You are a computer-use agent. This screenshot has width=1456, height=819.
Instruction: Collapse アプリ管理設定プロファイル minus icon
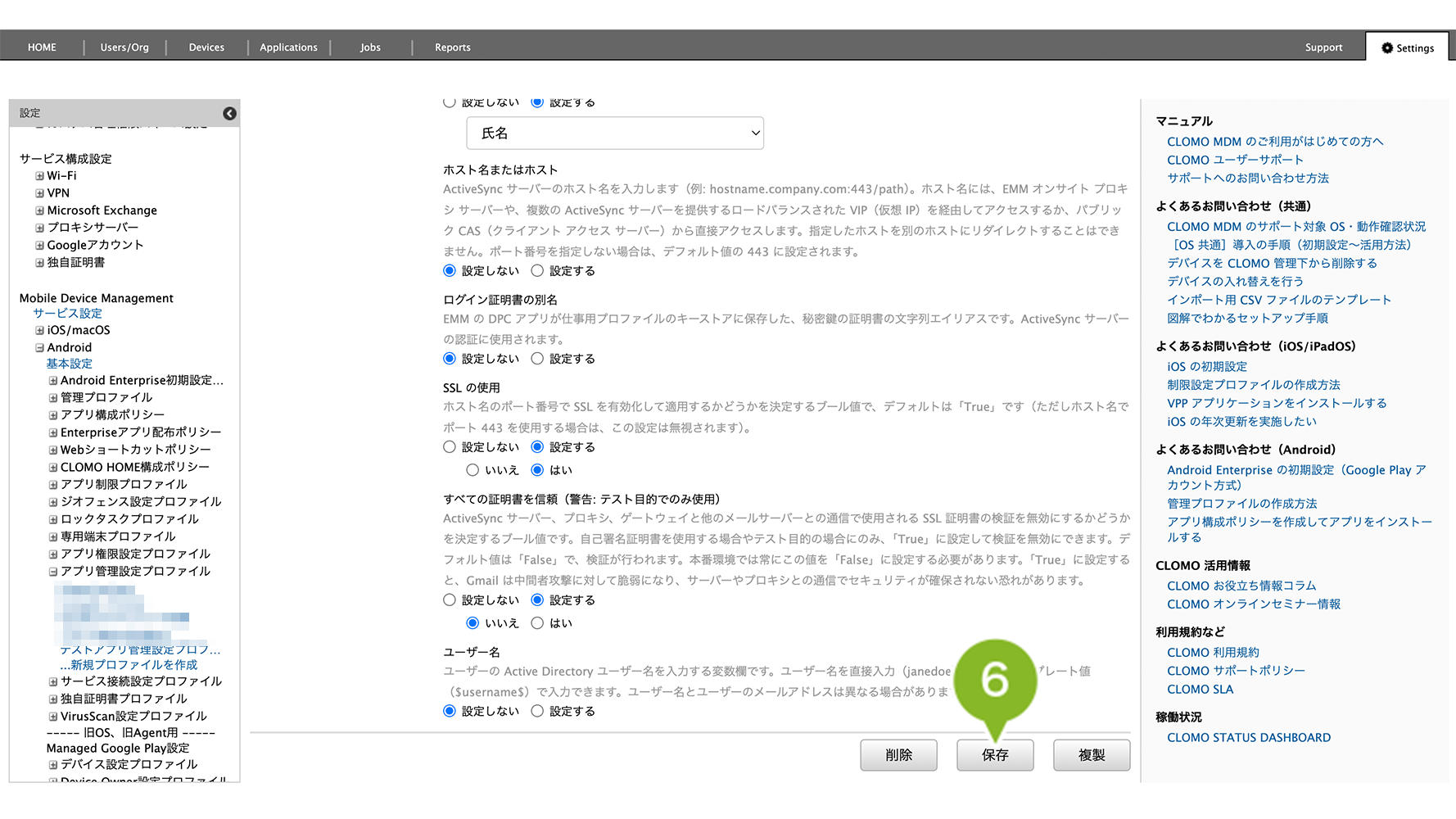[53, 572]
